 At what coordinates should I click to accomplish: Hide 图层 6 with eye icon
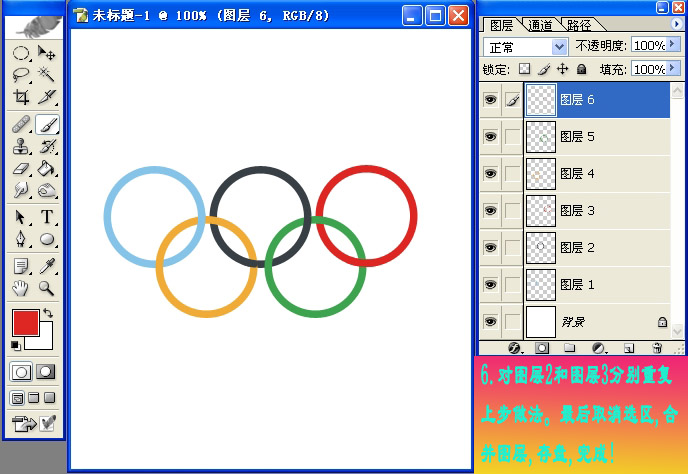491,100
